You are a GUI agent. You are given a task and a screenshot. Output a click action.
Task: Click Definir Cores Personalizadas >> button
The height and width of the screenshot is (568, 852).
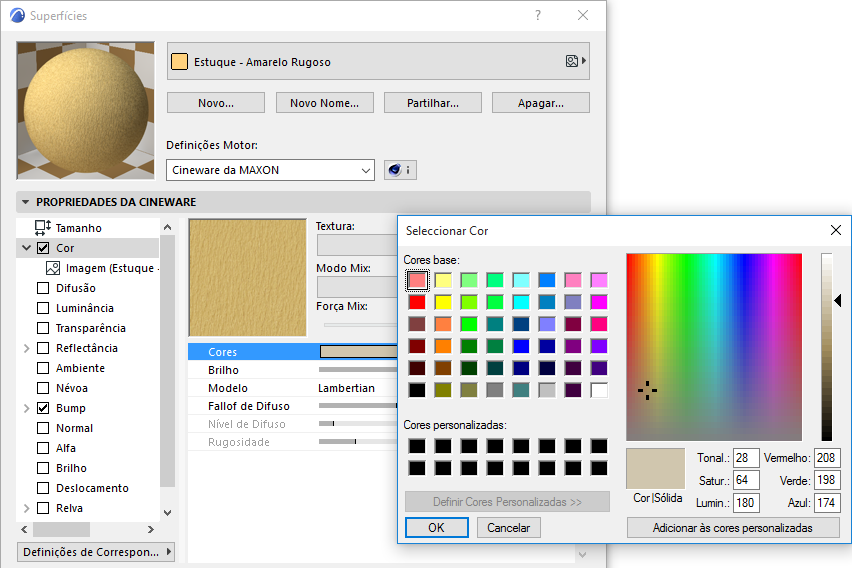507,502
